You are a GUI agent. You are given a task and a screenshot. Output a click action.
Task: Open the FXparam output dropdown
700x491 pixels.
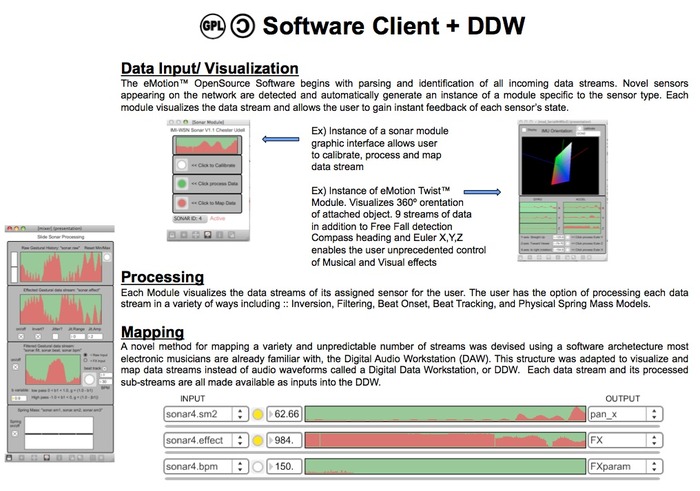click(x=625, y=467)
